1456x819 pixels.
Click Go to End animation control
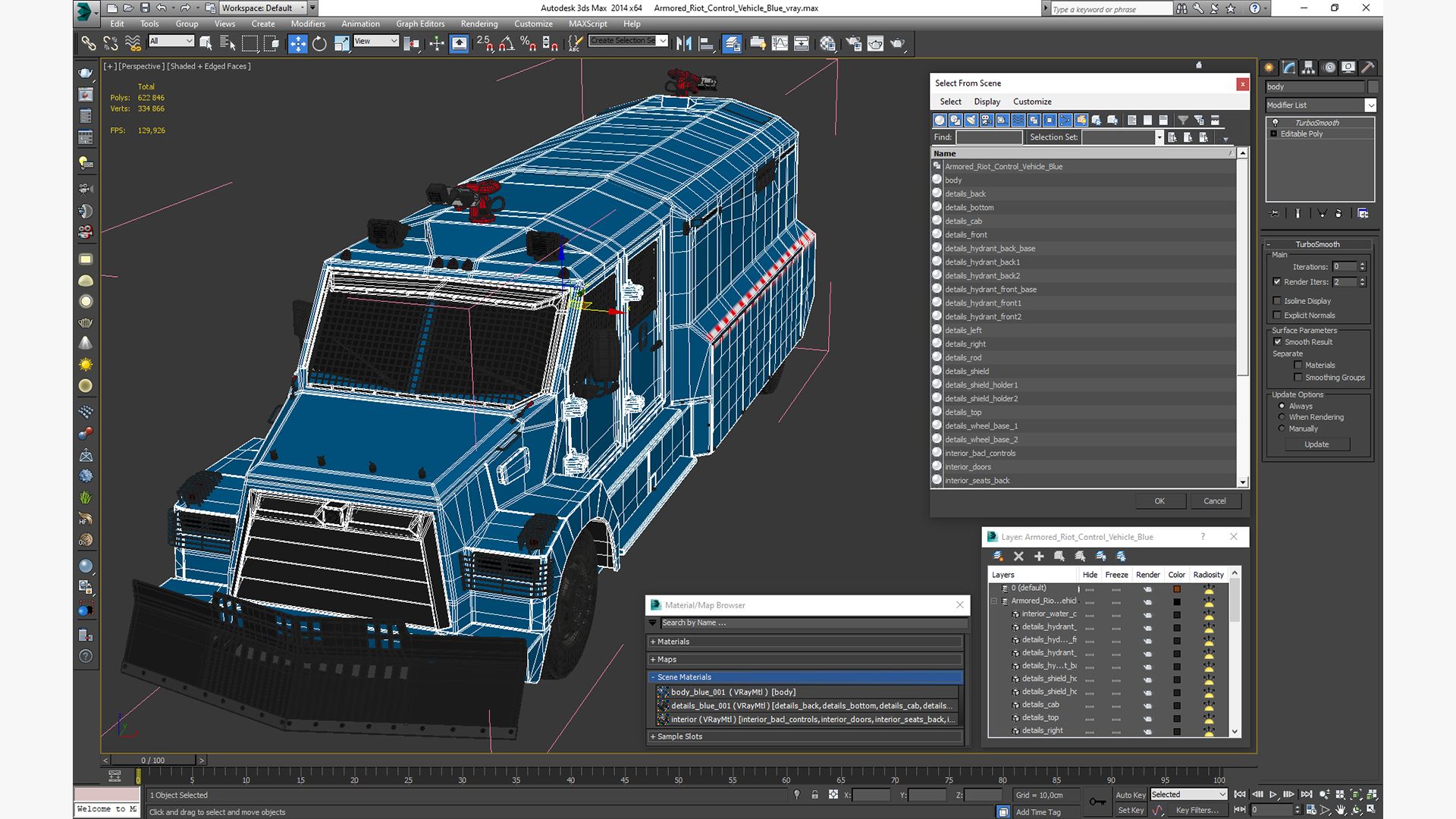1307,795
